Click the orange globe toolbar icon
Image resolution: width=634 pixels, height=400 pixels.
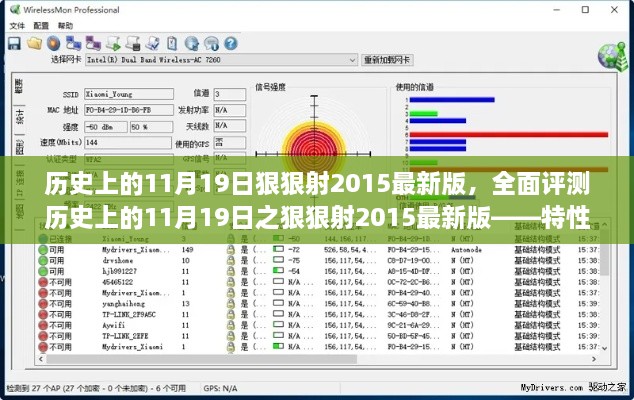coord(53,43)
